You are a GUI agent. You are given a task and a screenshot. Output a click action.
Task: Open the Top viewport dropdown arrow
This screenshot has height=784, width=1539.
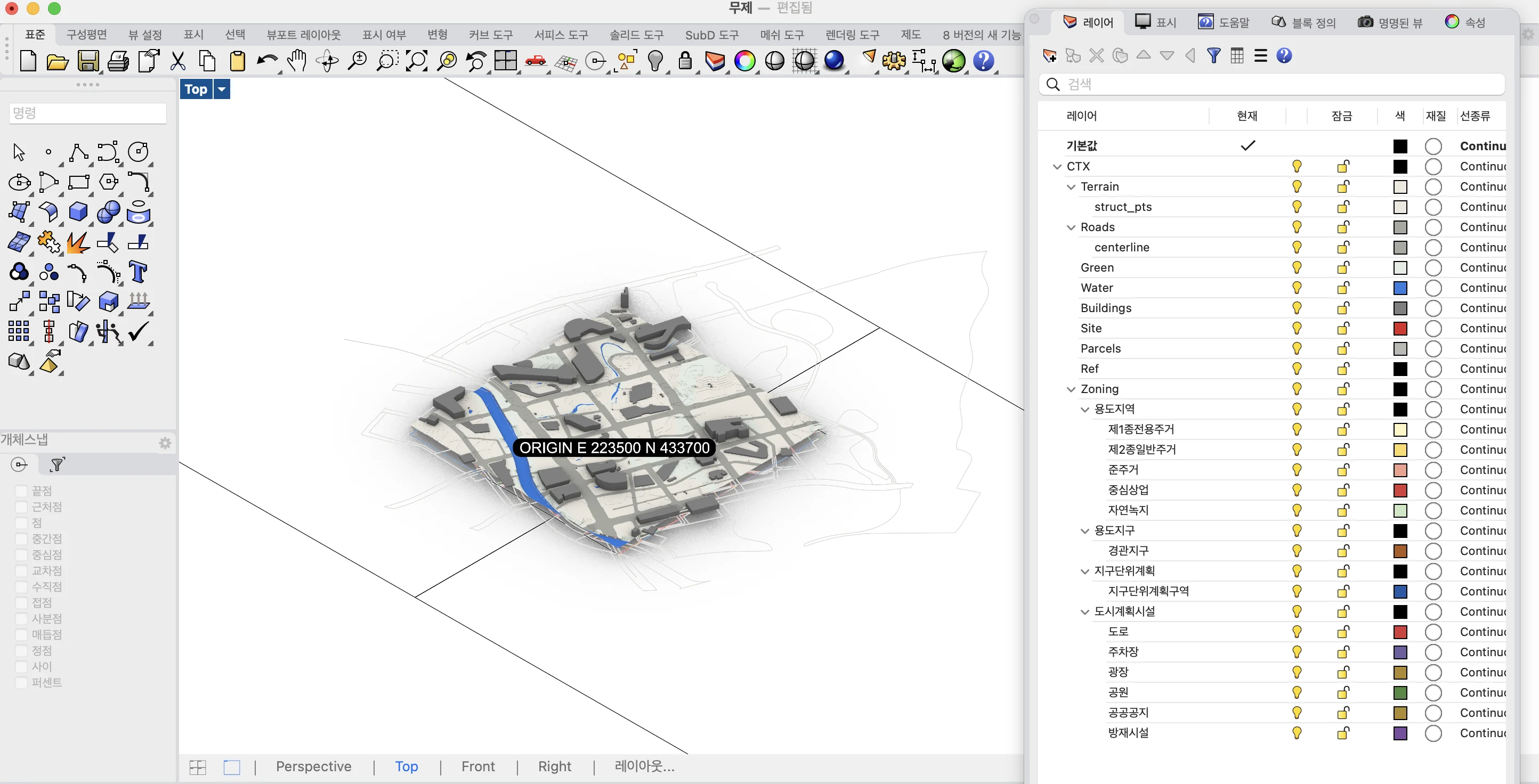[222, 89]
